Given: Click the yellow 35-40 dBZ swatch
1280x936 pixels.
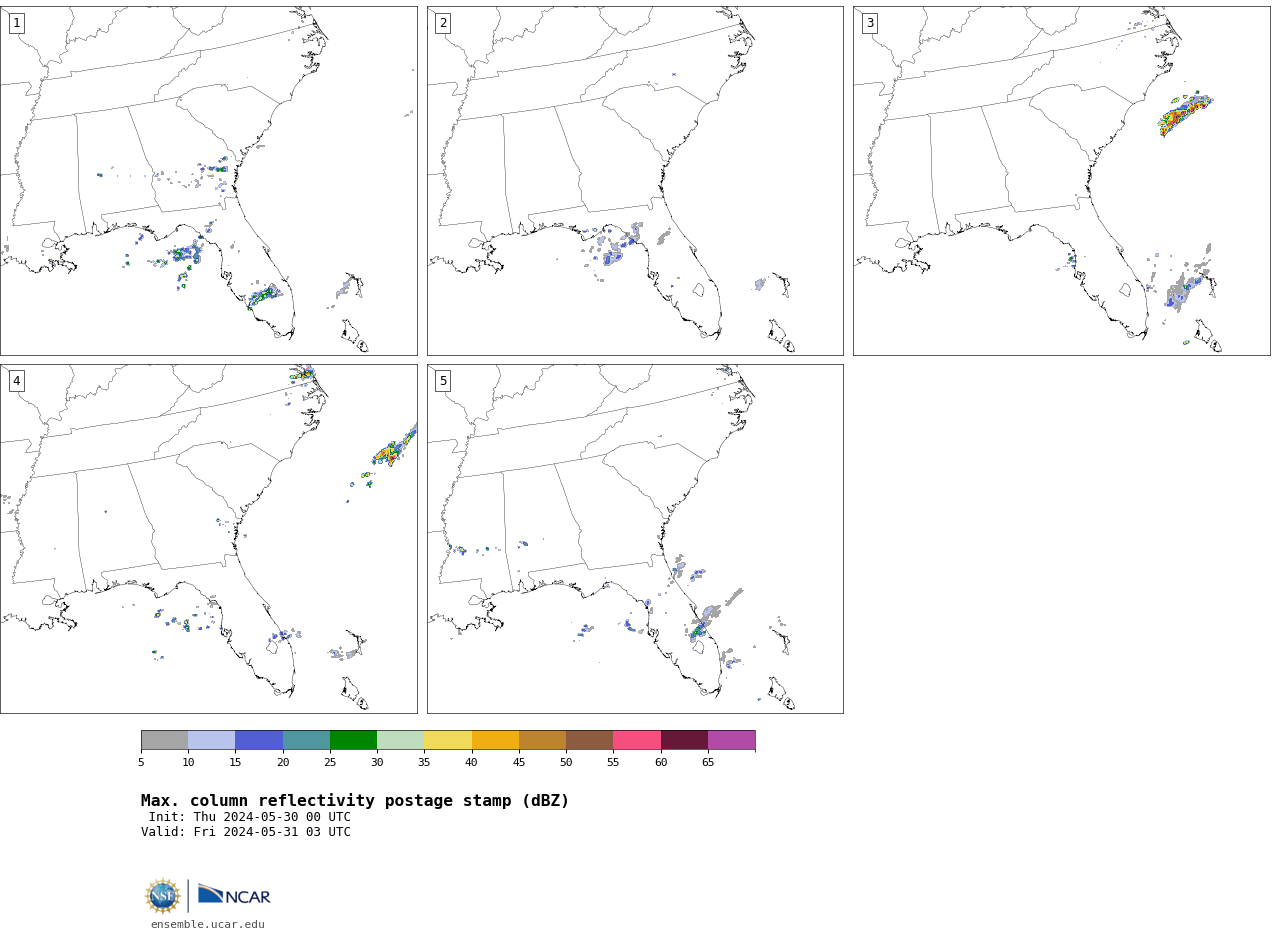Looking at the screenshot, I should pyautogui.click(x=448, y=740).
